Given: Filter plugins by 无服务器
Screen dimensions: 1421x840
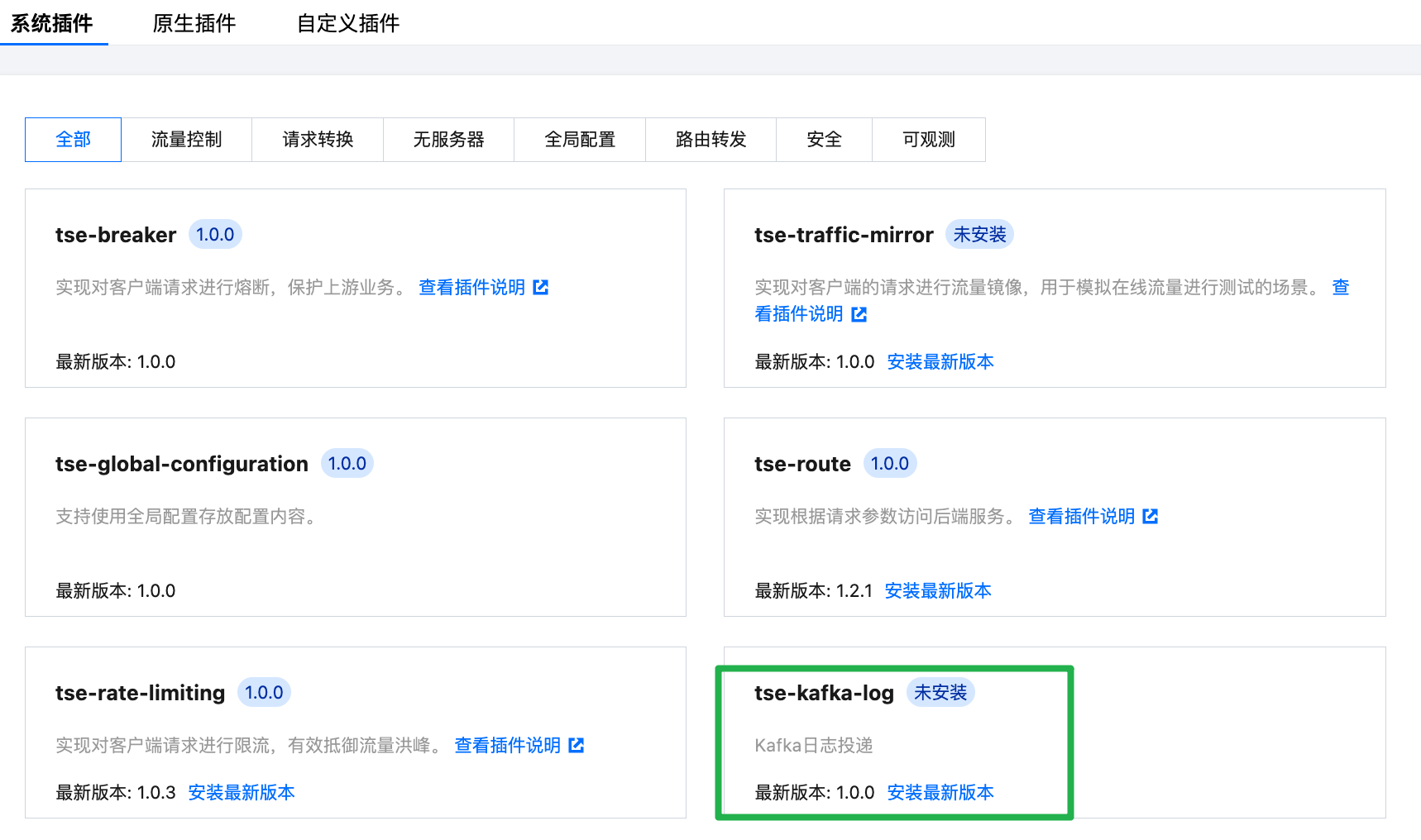Looking at the screenshot, I should click(x=449, y=140).
